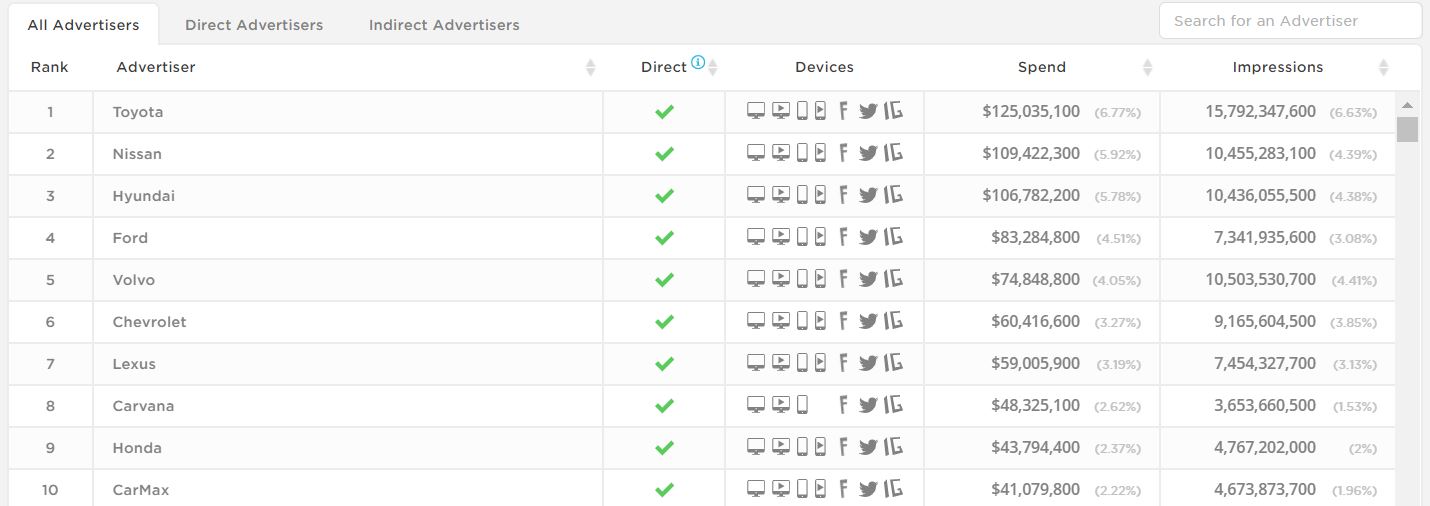
Task: Switch to the Direct Advertisers tab
Action: (x=254, y=25)
